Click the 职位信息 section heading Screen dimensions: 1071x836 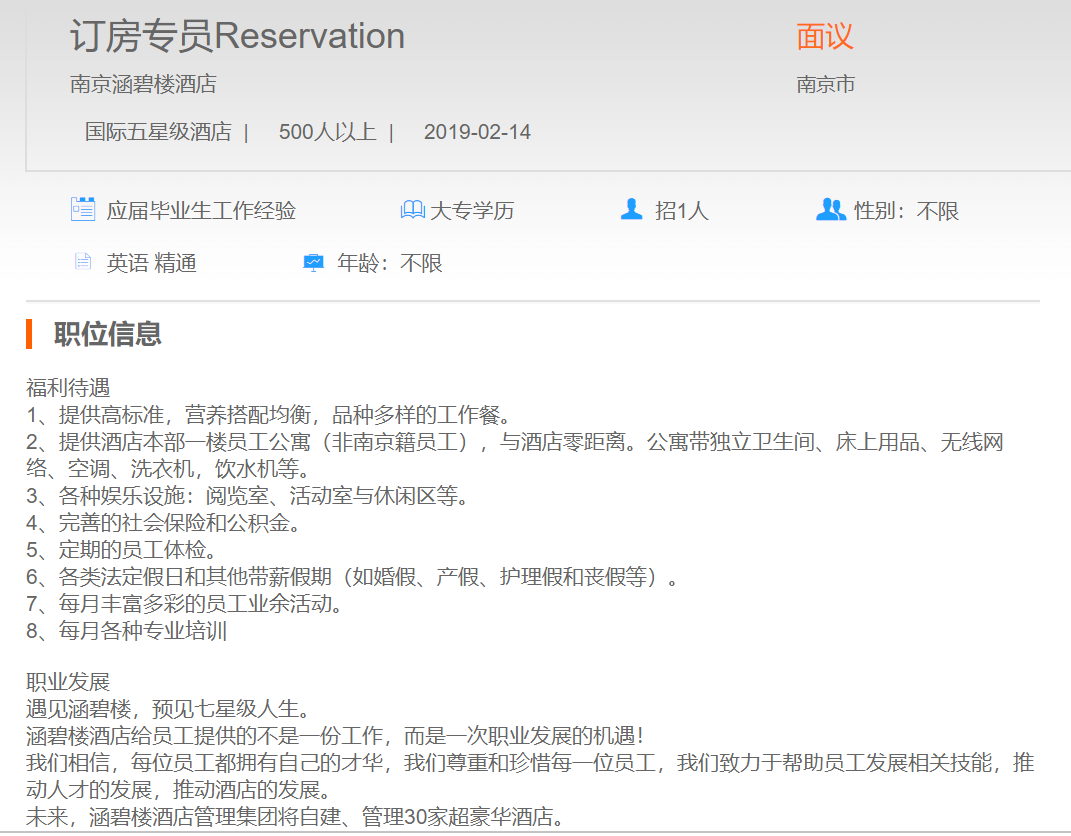coord(108,334)
